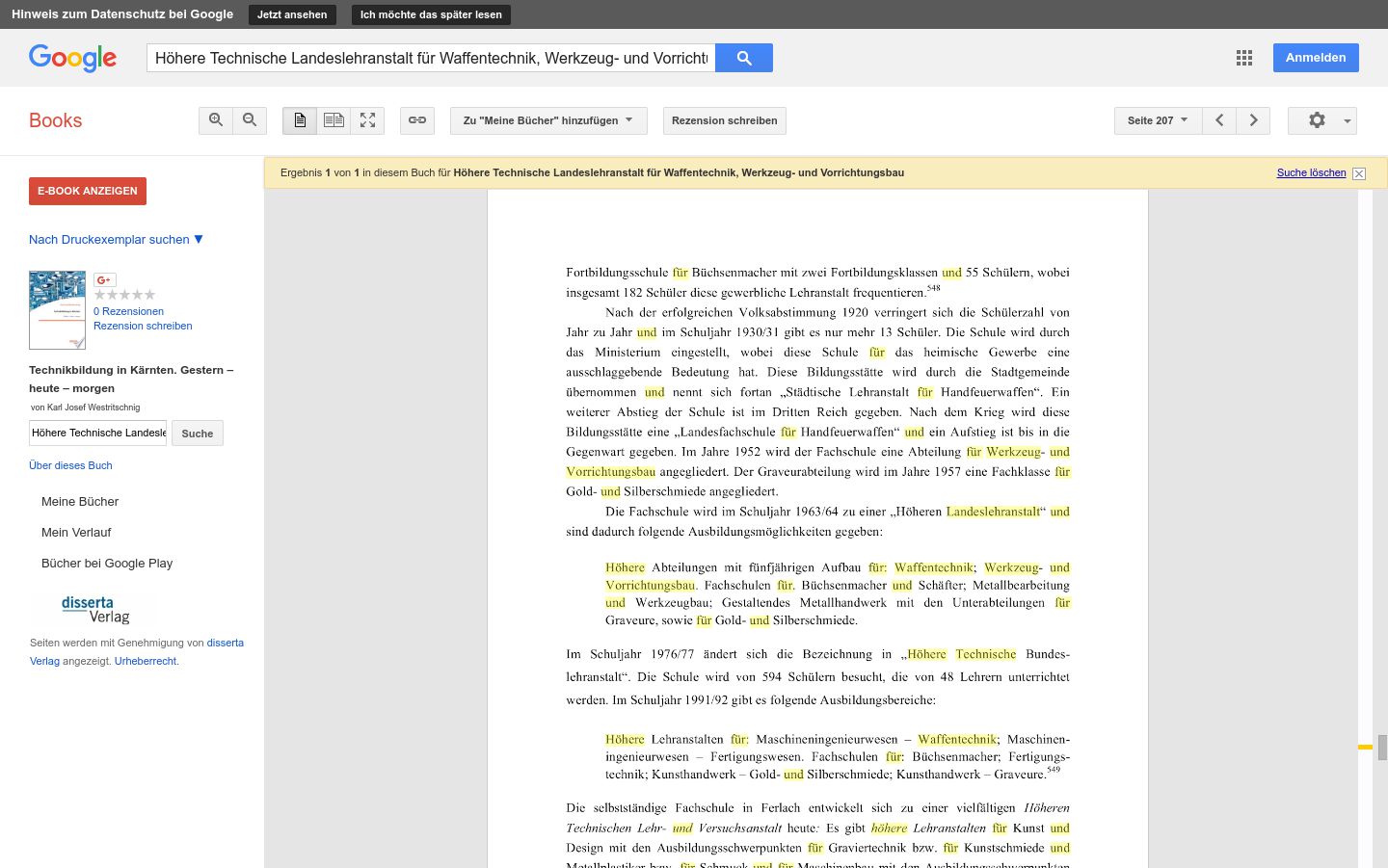1388x868 pixels.
Task: Click the blue search magnifier button
Action: 744,58
